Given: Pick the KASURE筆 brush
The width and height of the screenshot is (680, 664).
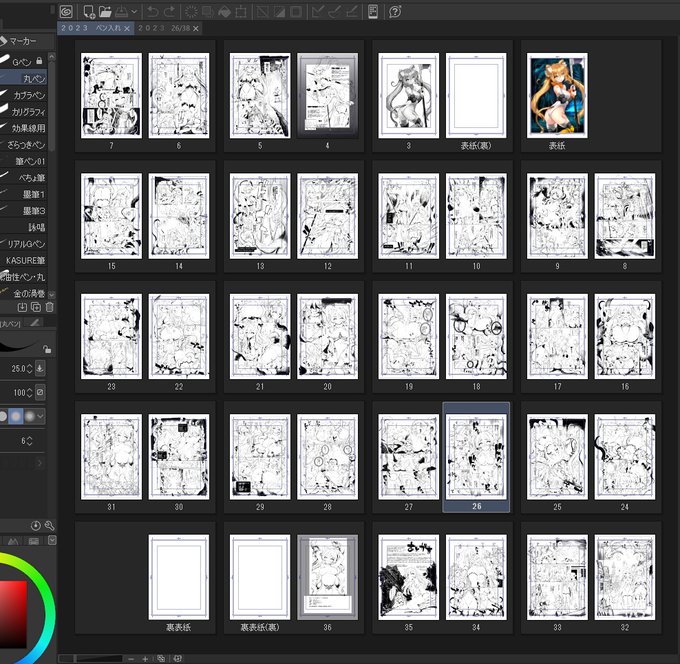Looking at the screenshot, I should pyautogui.click(x=23, y=260).
